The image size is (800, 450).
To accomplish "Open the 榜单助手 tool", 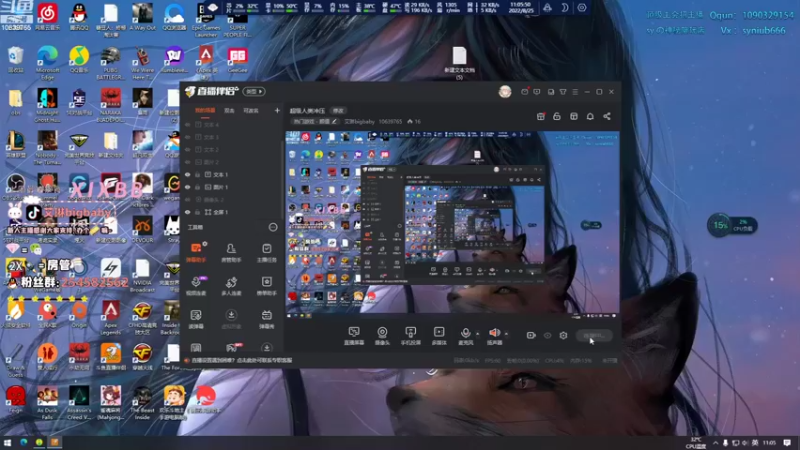I will click(266, 286).
